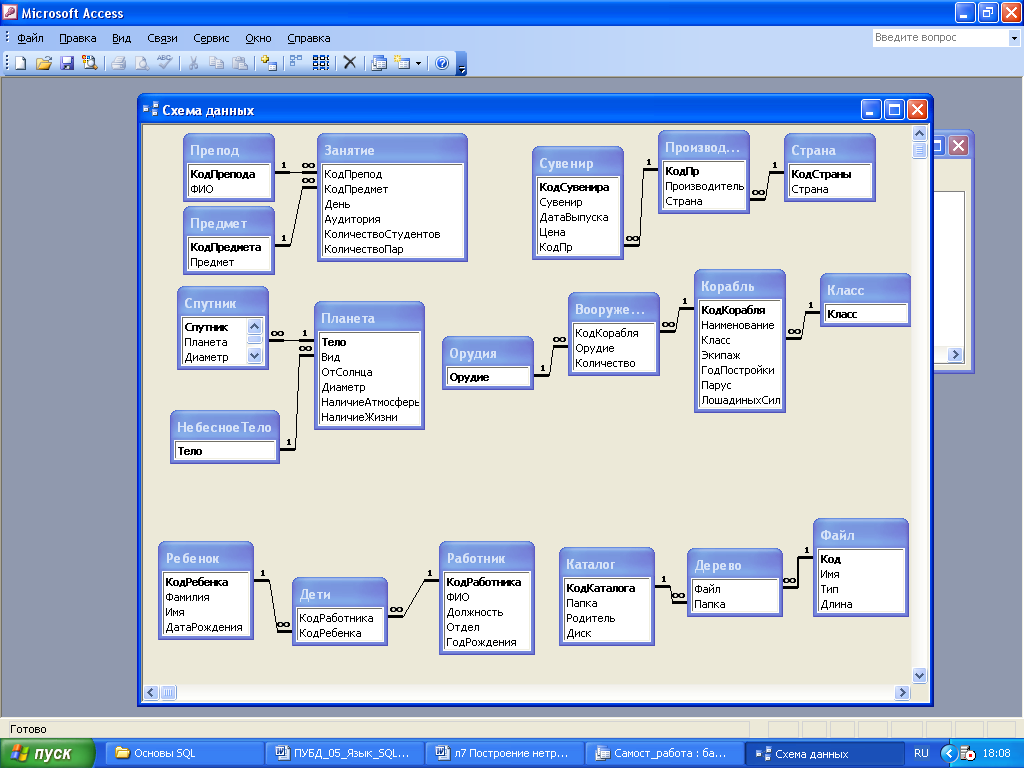Show direct relationships icon
This screenshot has height=768, width=1024.
(x=297, y=63)
